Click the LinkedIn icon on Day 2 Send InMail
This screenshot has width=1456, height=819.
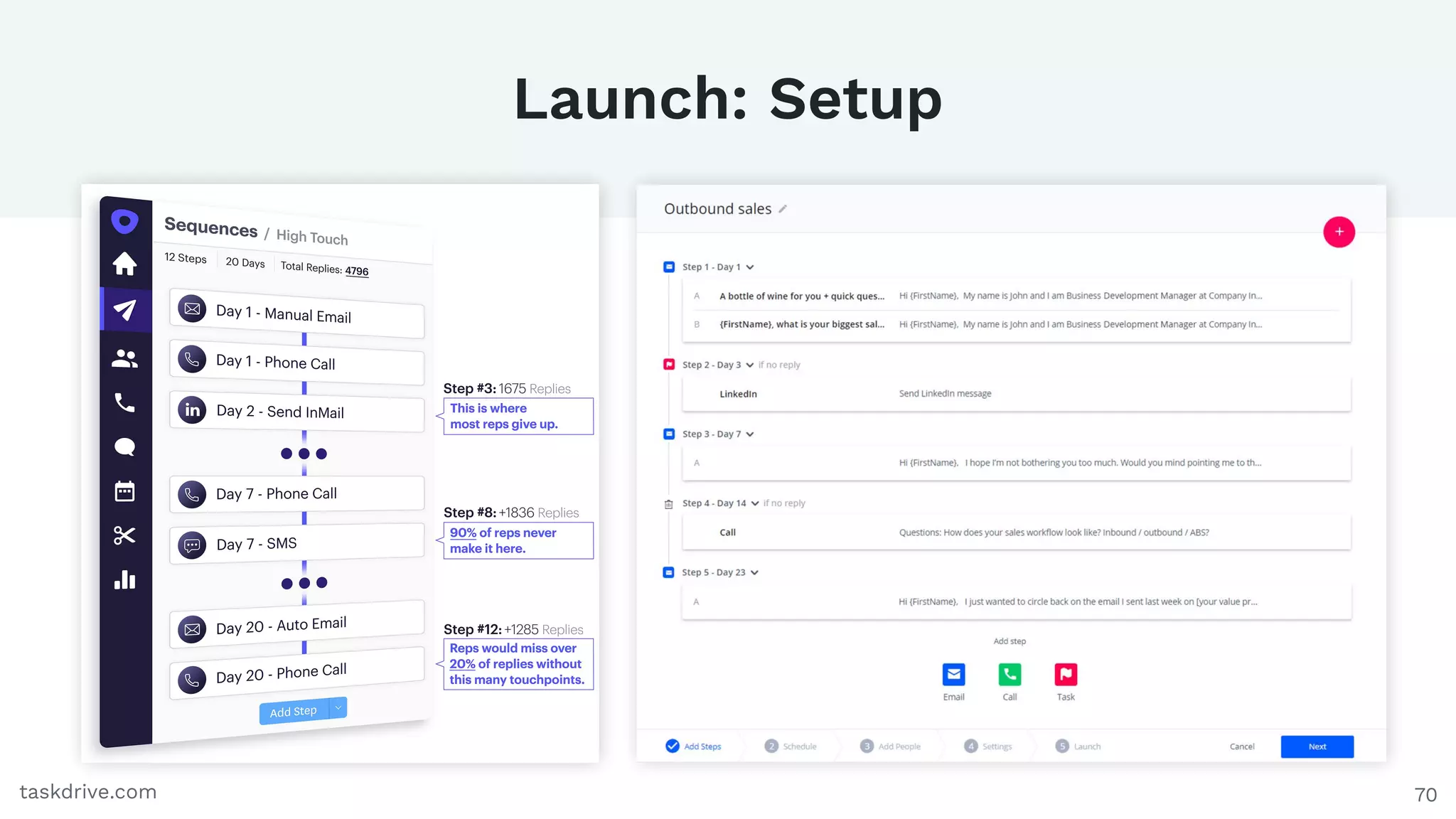192,410
